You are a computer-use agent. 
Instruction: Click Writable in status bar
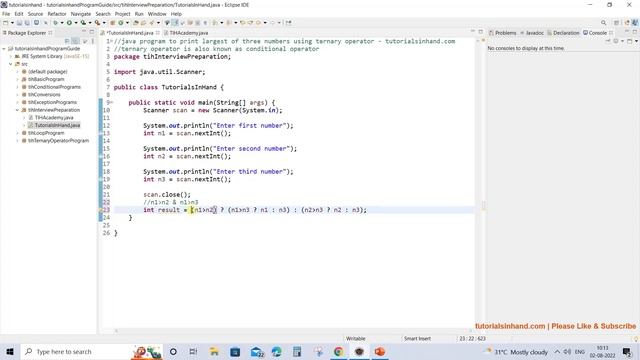click(x=356, y=338)
